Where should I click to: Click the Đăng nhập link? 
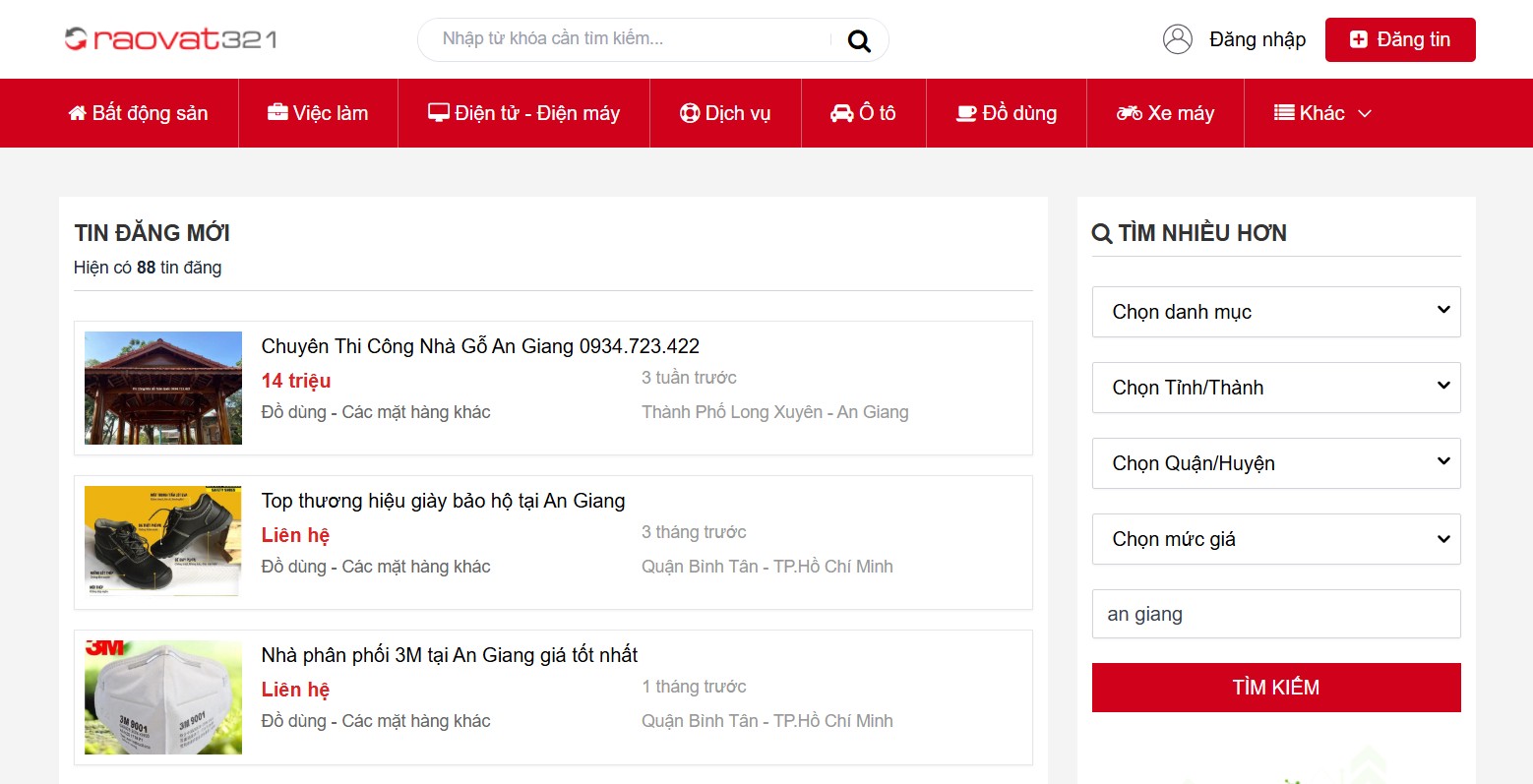1257,38
